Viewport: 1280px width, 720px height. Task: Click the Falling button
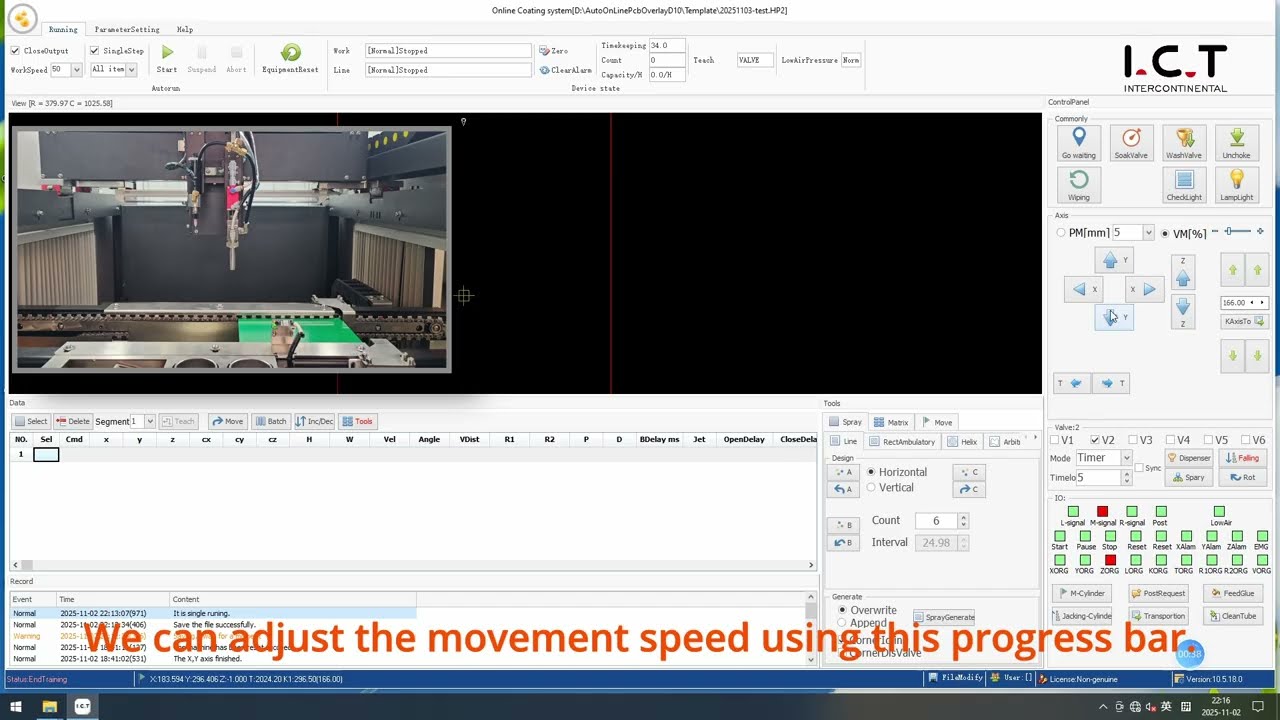coord(1242,458)
